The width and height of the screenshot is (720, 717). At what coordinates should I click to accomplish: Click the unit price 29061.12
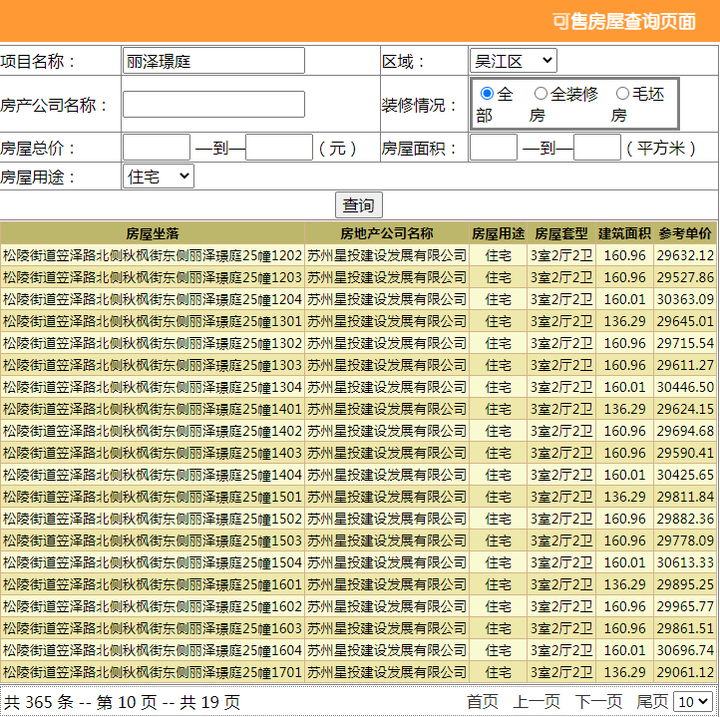coord(685,672)
